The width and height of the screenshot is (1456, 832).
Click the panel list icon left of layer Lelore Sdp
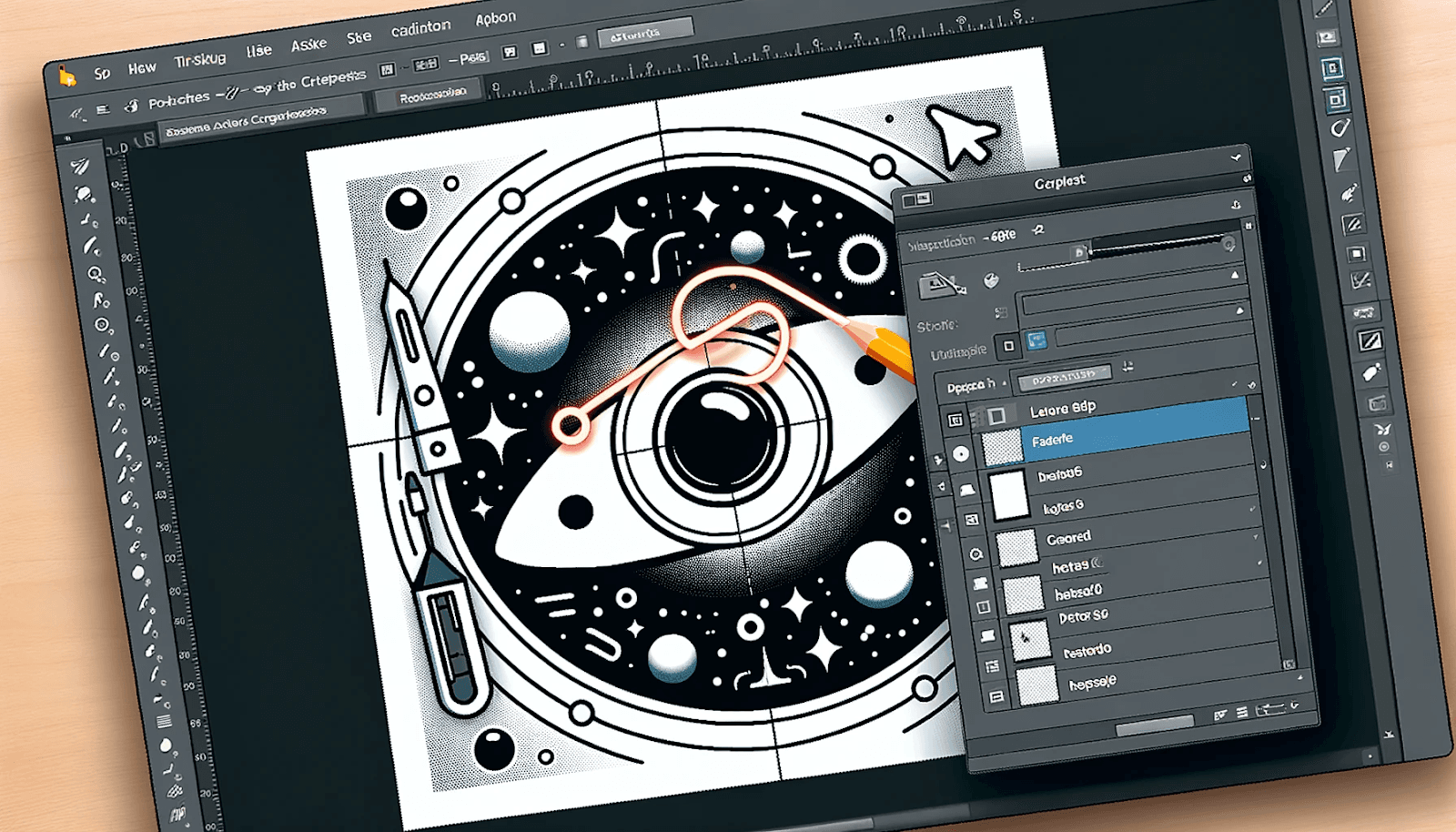(x=955, y=418)
